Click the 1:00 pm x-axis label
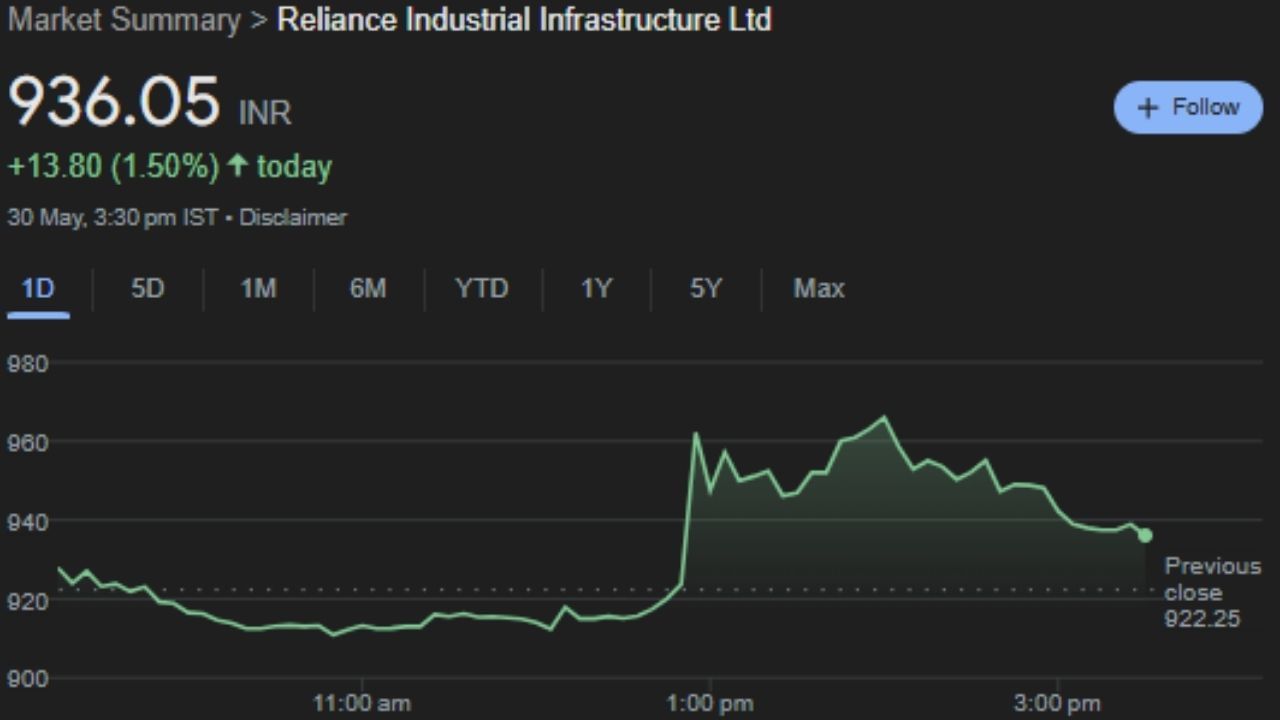1280x720 pixels. click(x=709, y=703)
